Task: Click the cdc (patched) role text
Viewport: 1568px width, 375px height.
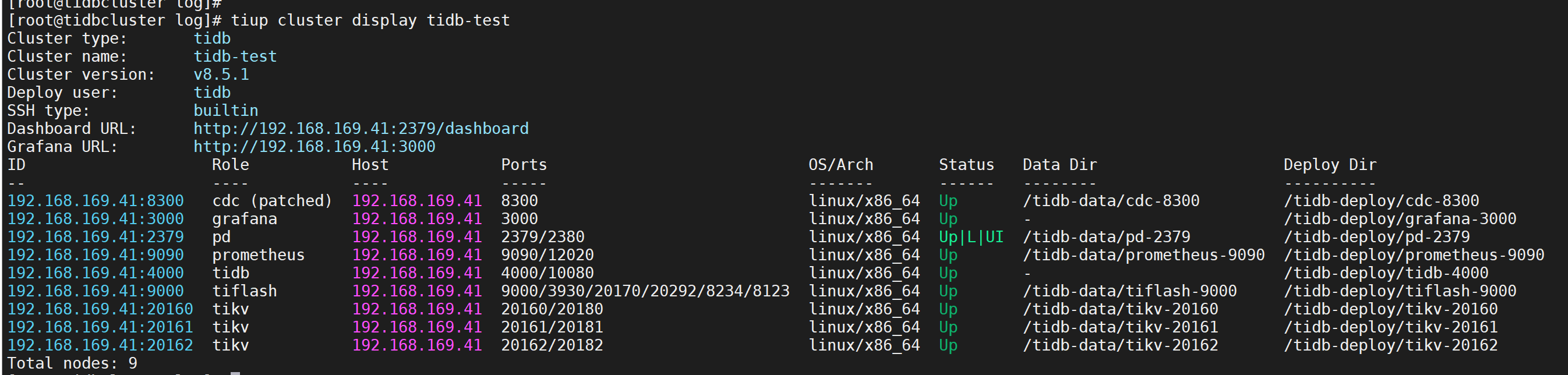Action: coord(271,201)
